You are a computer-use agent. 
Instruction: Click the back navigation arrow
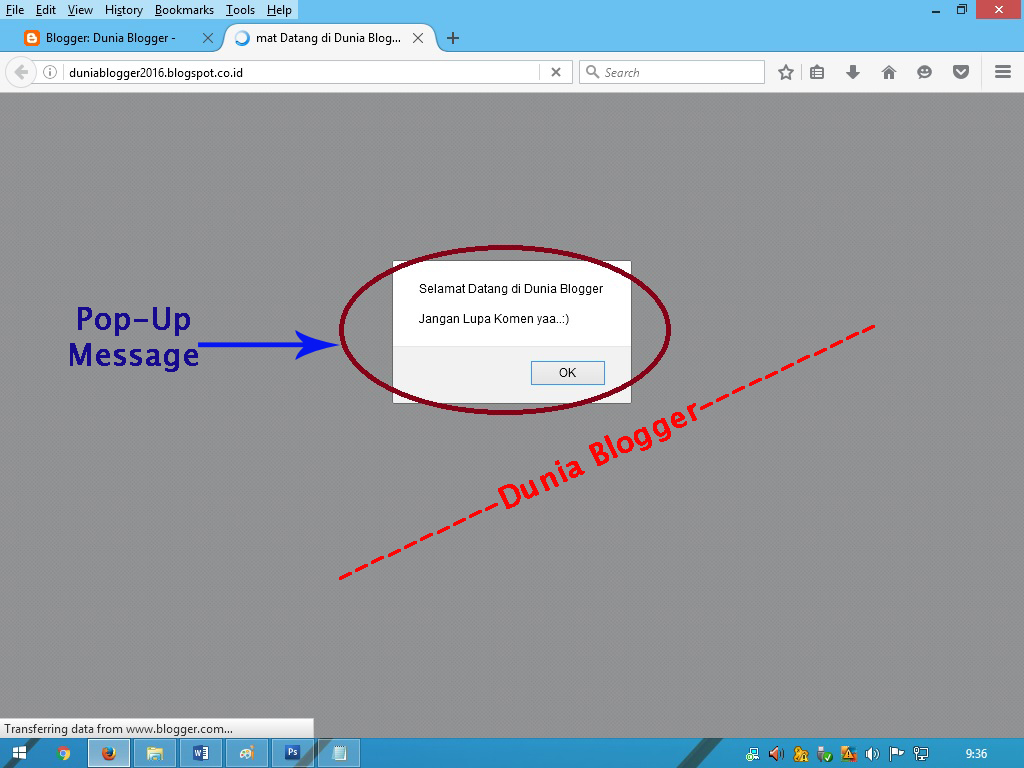[20, 72]
